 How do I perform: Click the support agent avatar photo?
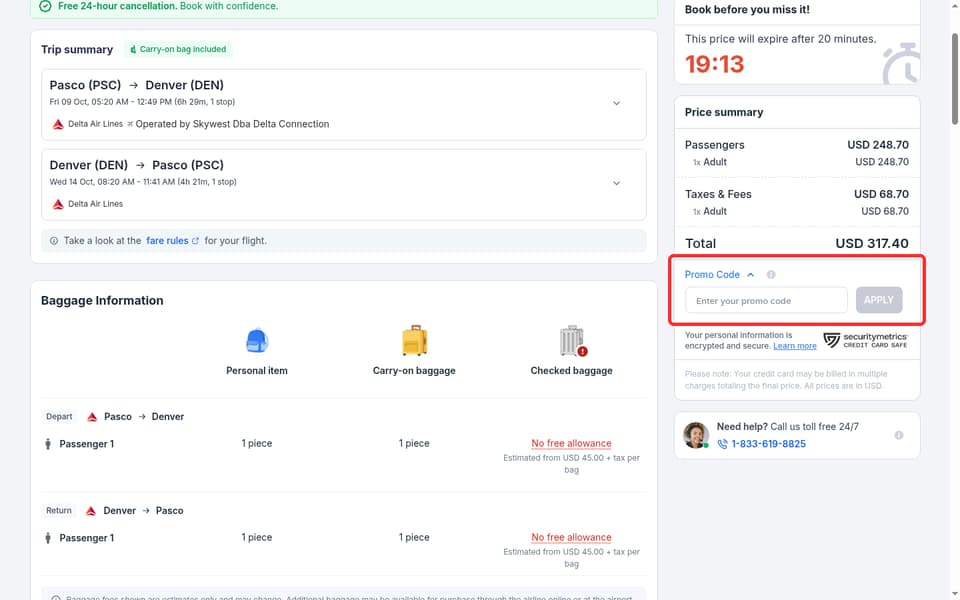(x=696, y=435)
